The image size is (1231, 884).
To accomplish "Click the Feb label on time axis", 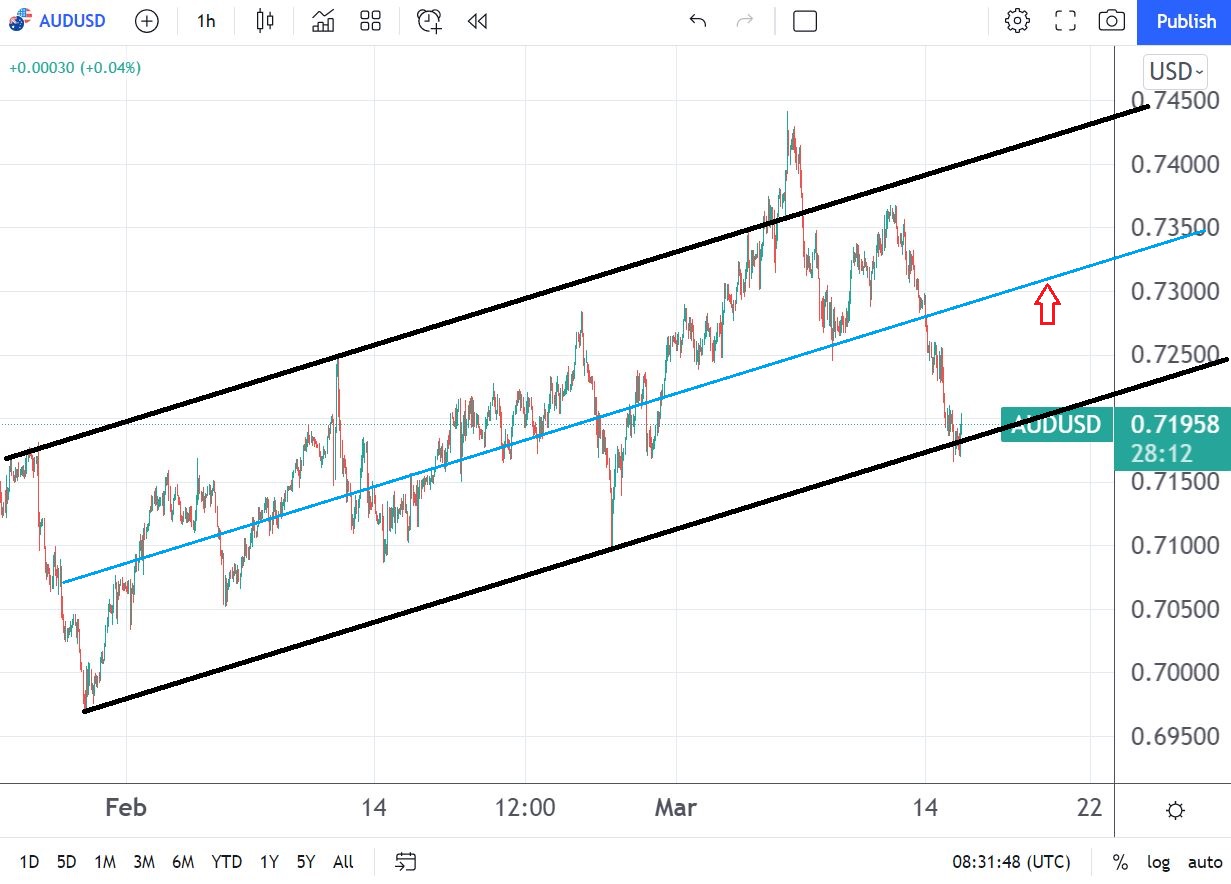I will (126, 807).
